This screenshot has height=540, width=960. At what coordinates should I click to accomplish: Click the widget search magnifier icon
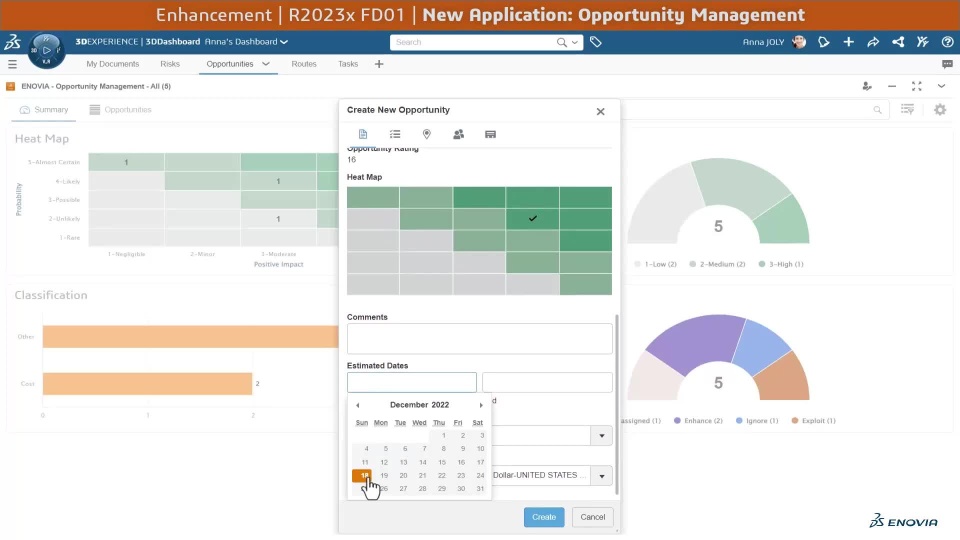click(877, 110)
